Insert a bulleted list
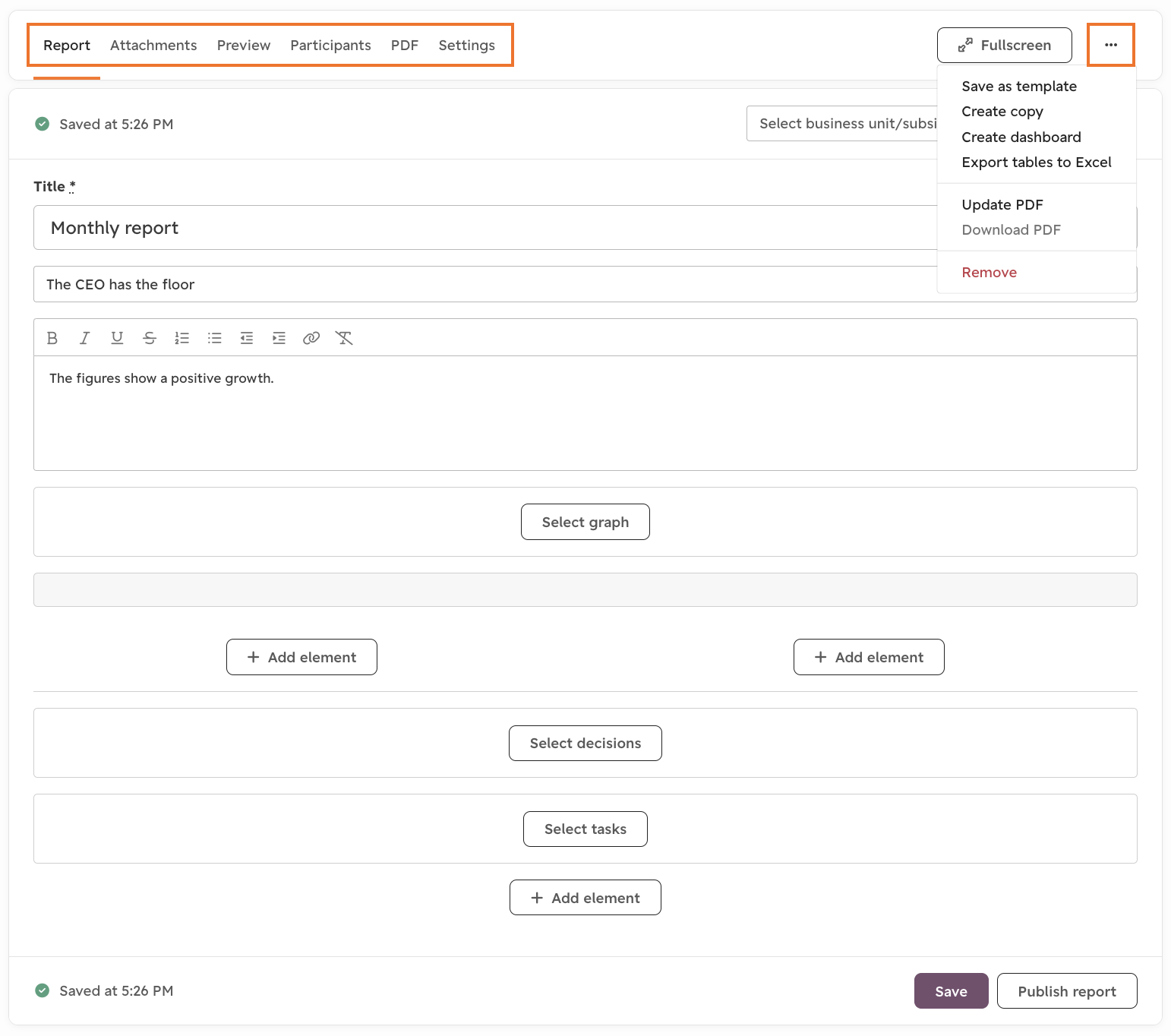The height and width of the screenshot is (1036, 1171). tap(215, 338)
